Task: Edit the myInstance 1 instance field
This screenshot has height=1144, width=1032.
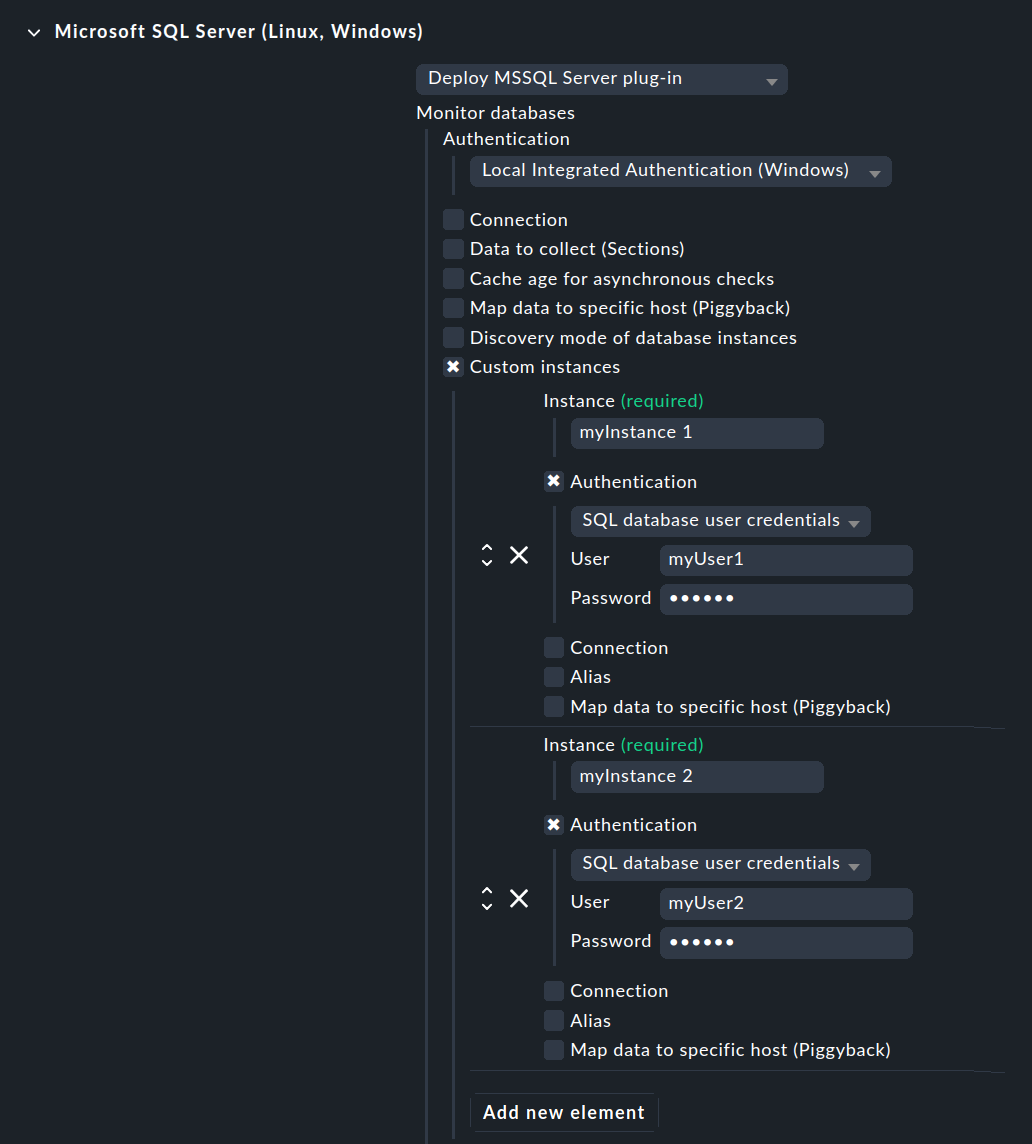Action: point(697,433)
